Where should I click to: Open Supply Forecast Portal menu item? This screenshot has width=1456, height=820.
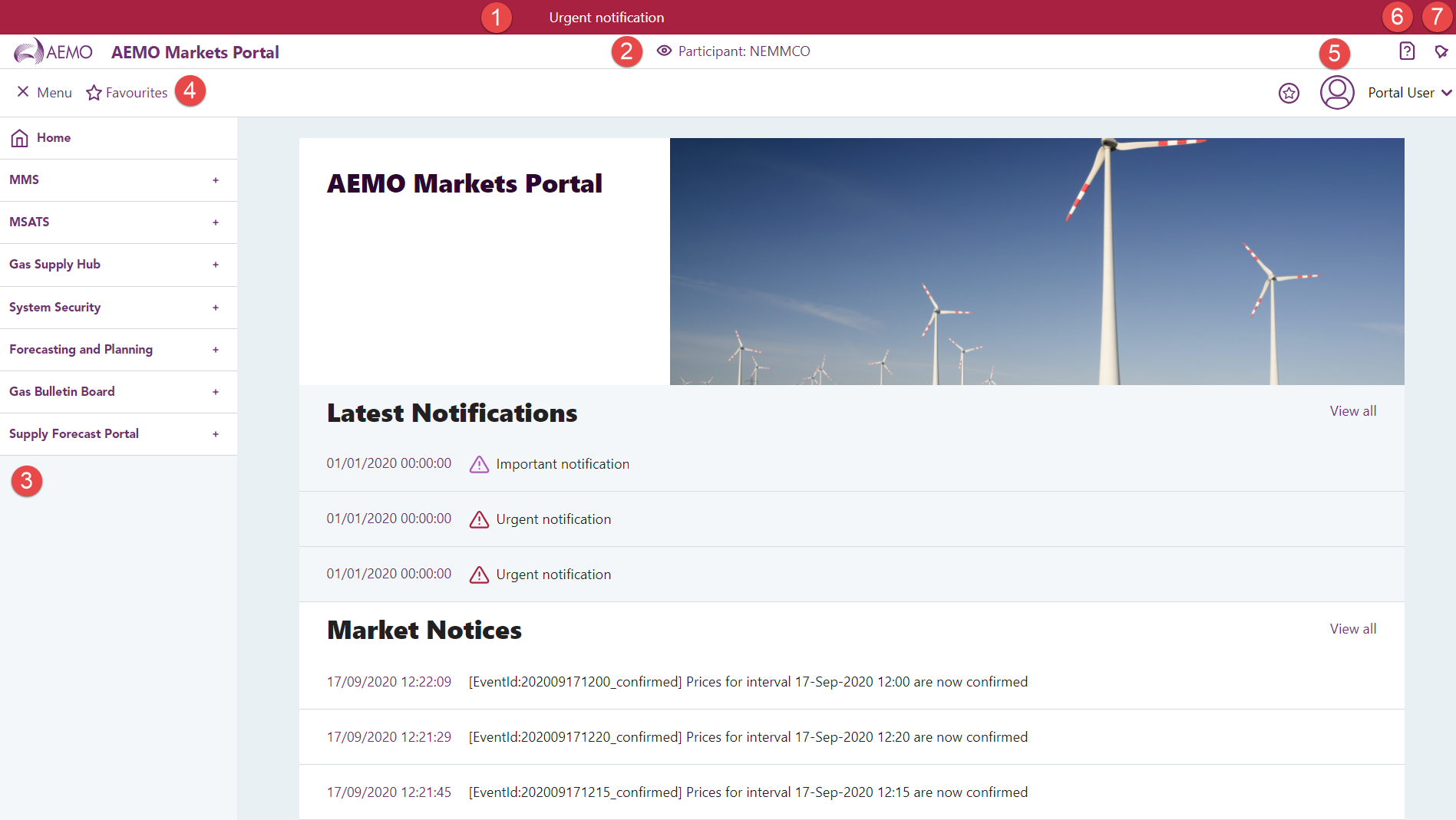(x=118, y=434)
